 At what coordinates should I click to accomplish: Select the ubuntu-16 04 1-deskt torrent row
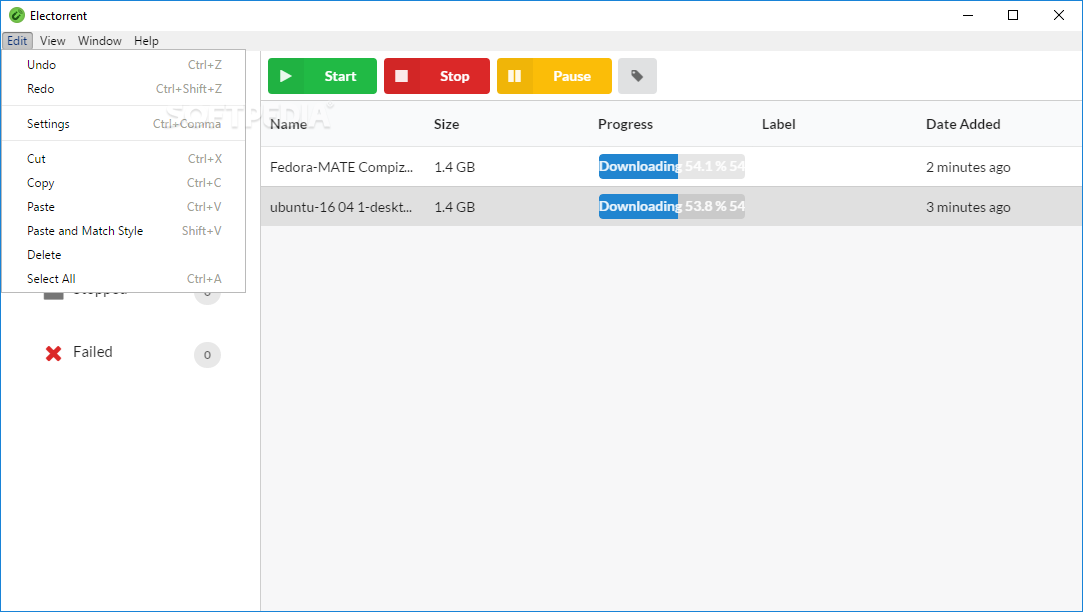(x=671, y=207)
